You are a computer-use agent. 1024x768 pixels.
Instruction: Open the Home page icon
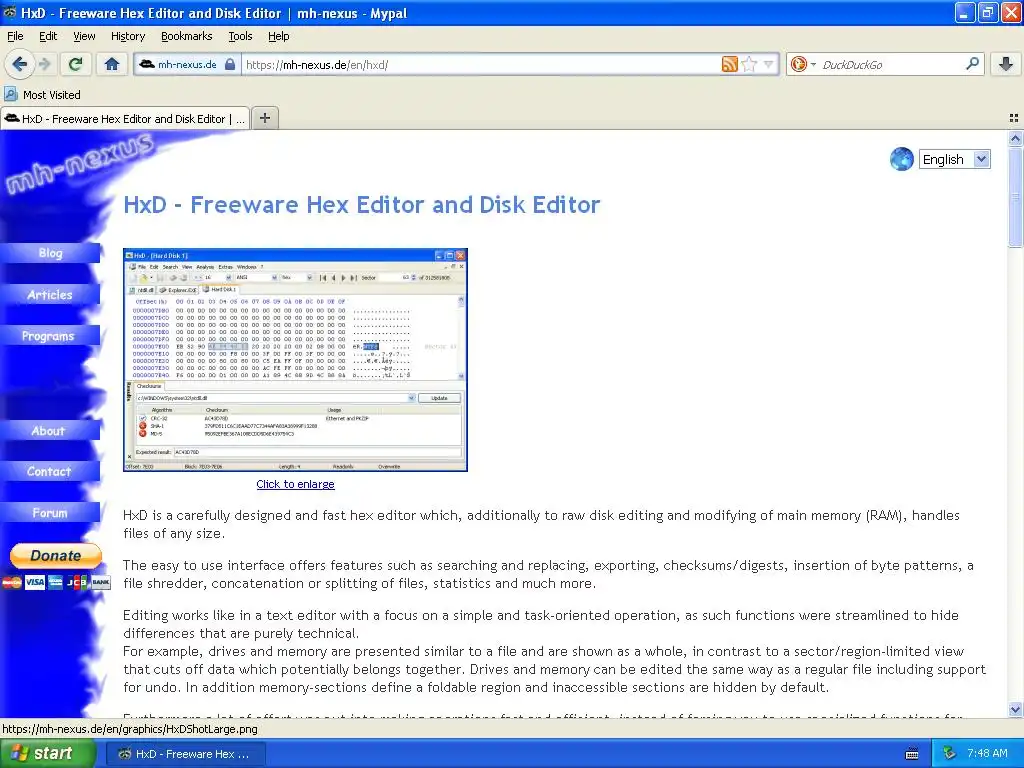(112, 64)
